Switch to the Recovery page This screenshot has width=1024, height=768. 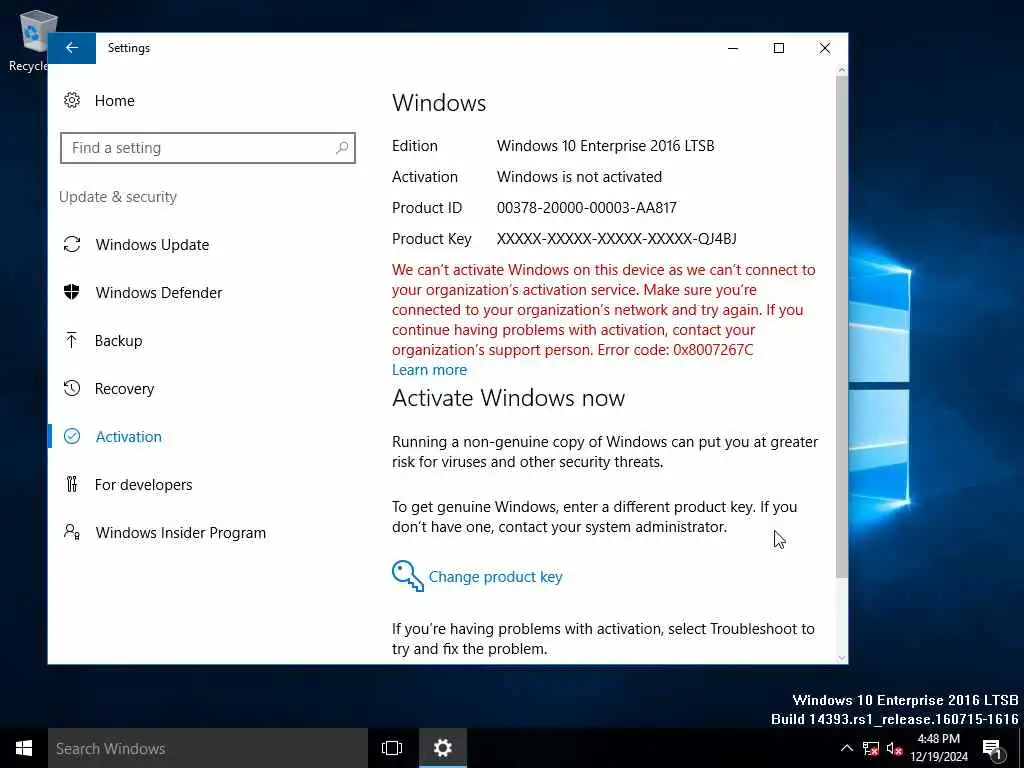tap(124, 389)
